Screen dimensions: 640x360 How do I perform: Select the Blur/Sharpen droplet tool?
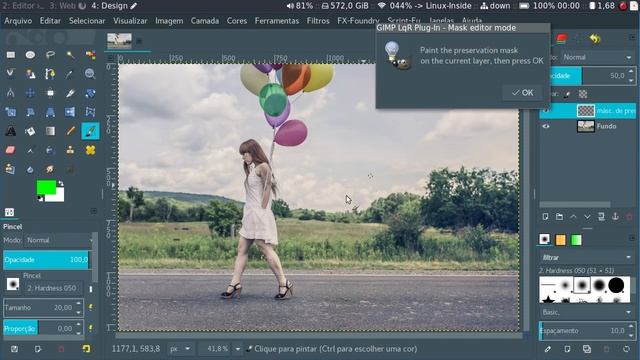[30, 169]
